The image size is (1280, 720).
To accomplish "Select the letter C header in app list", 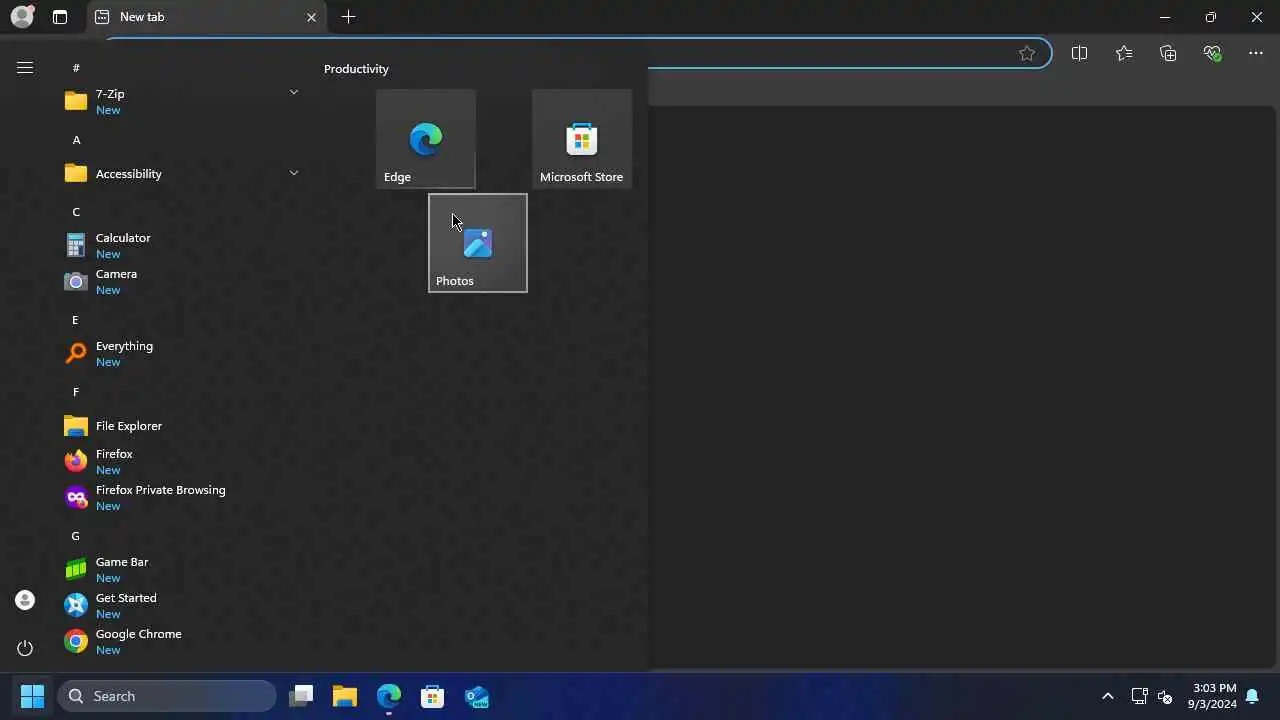I will pyautogui.click(x=76, y=212).
